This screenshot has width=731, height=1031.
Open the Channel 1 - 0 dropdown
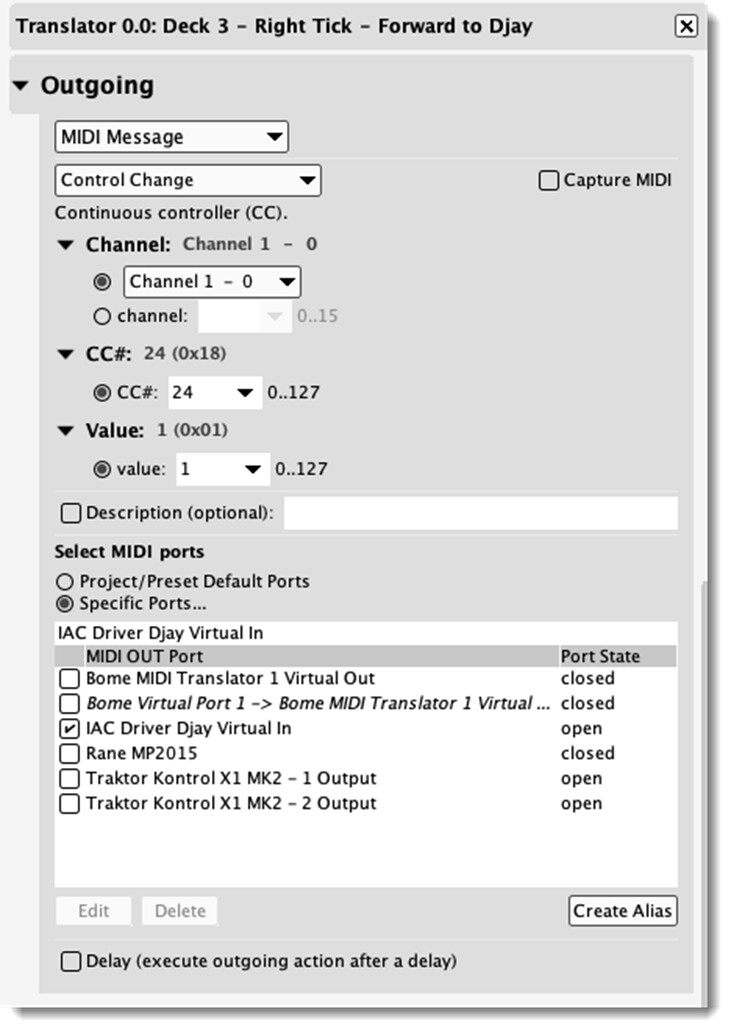pyautogui.click(x=212, y=282)
